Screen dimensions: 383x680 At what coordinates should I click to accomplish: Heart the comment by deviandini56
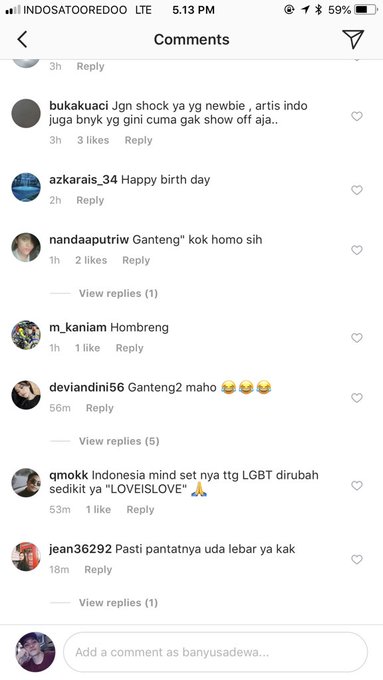(357, 398)
